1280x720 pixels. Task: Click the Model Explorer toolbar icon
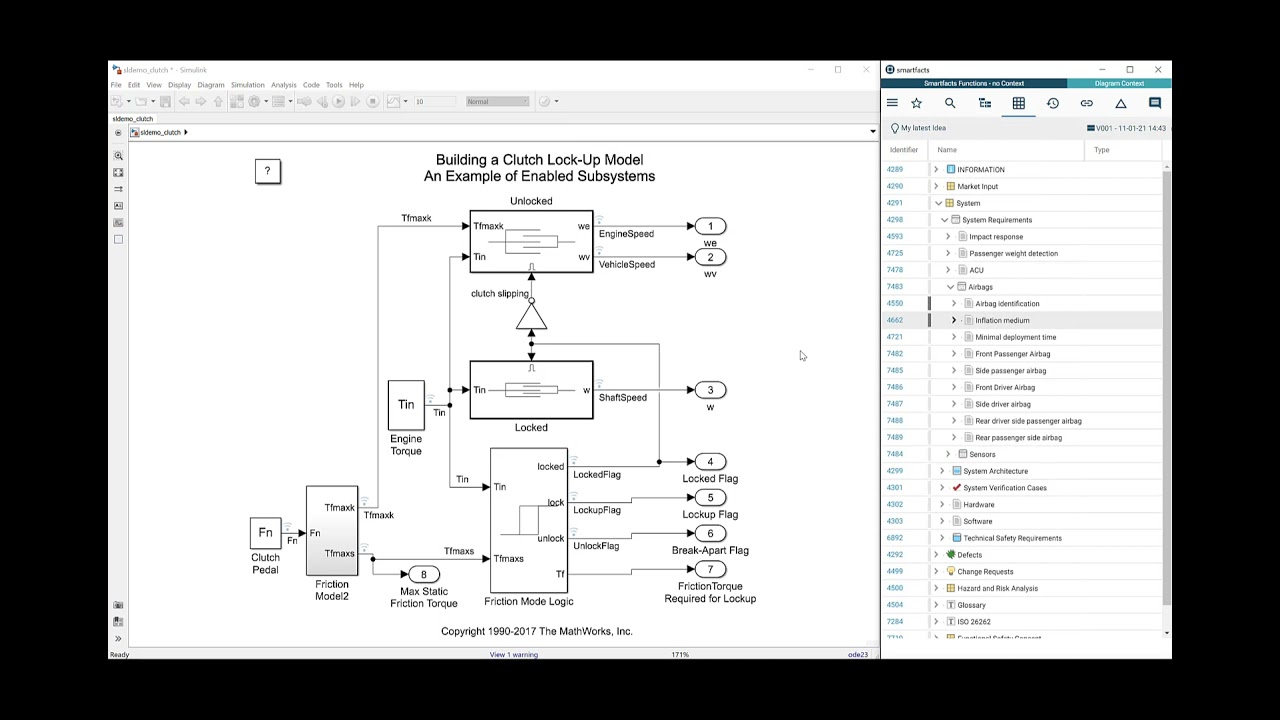[278, 101]
